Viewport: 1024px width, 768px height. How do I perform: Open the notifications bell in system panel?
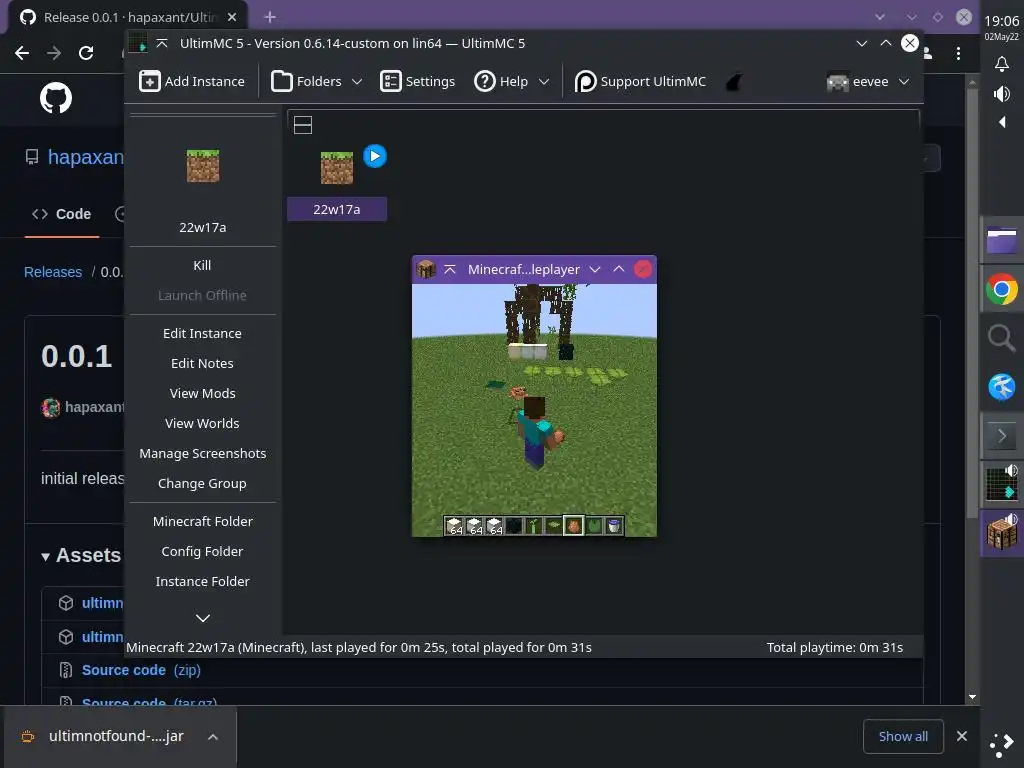[x=1002, y=64]
